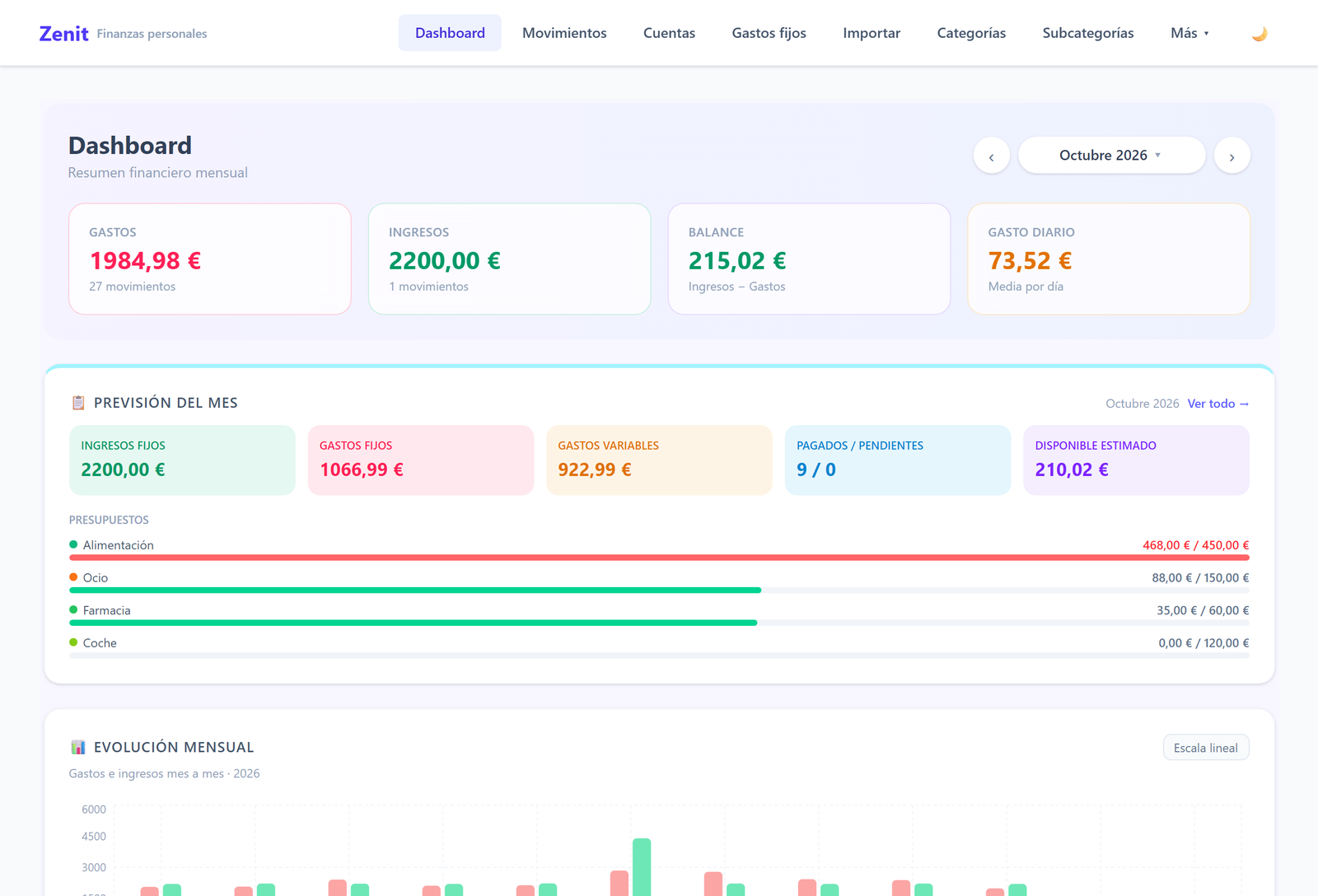Click the Ver todo link
1318x896 pixels.
point(1218,404)
